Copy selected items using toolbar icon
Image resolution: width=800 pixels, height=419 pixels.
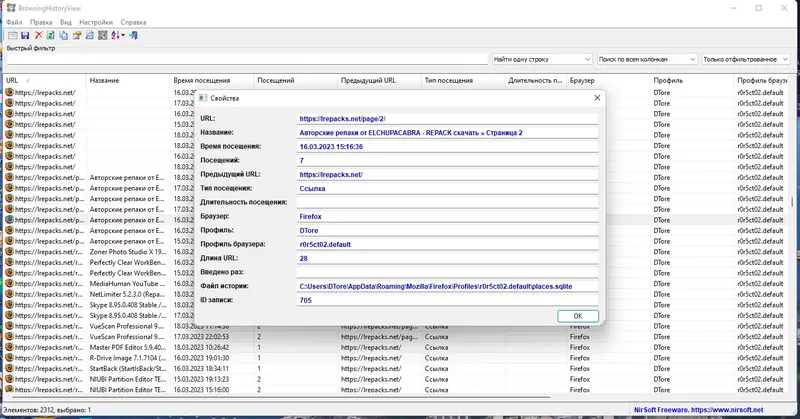coord(64,35)
